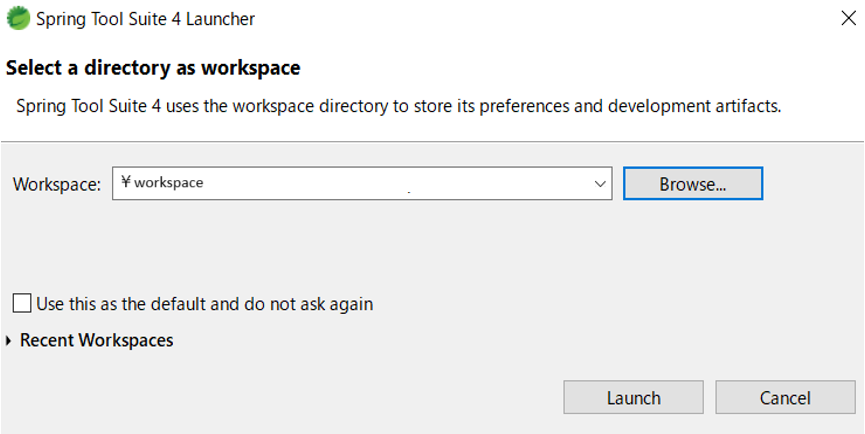Screen dimensions: 865x434
Task: Open the Workspace dropdown arrow
Action: (600, 184)
